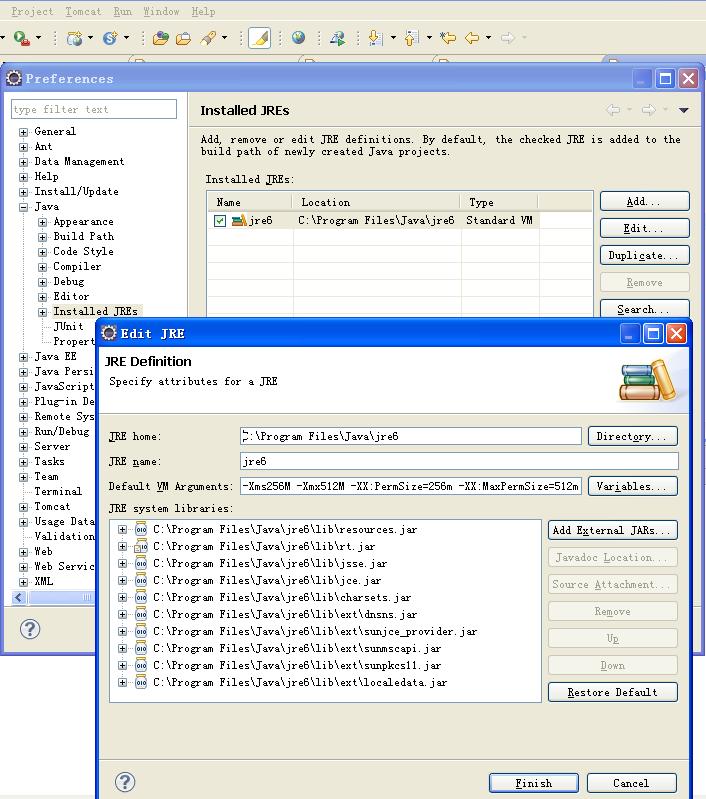
Task: Click the charsets.jar jar icon
Action: pos(141,597)
